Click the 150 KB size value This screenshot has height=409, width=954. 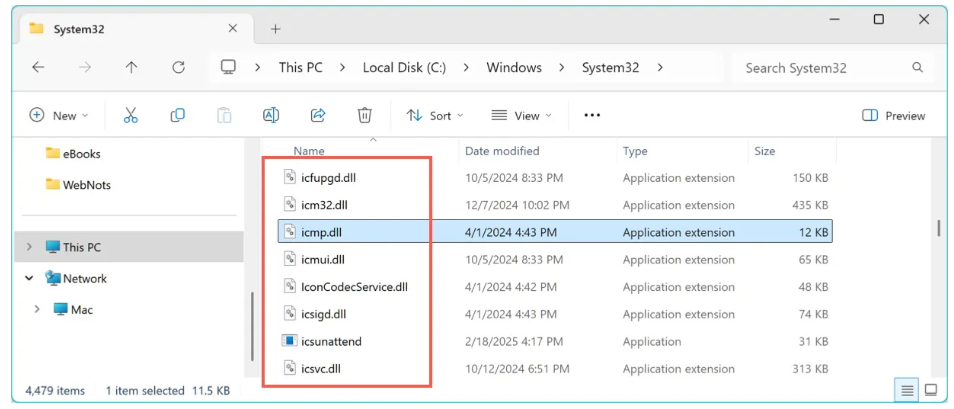pos(808,178)
